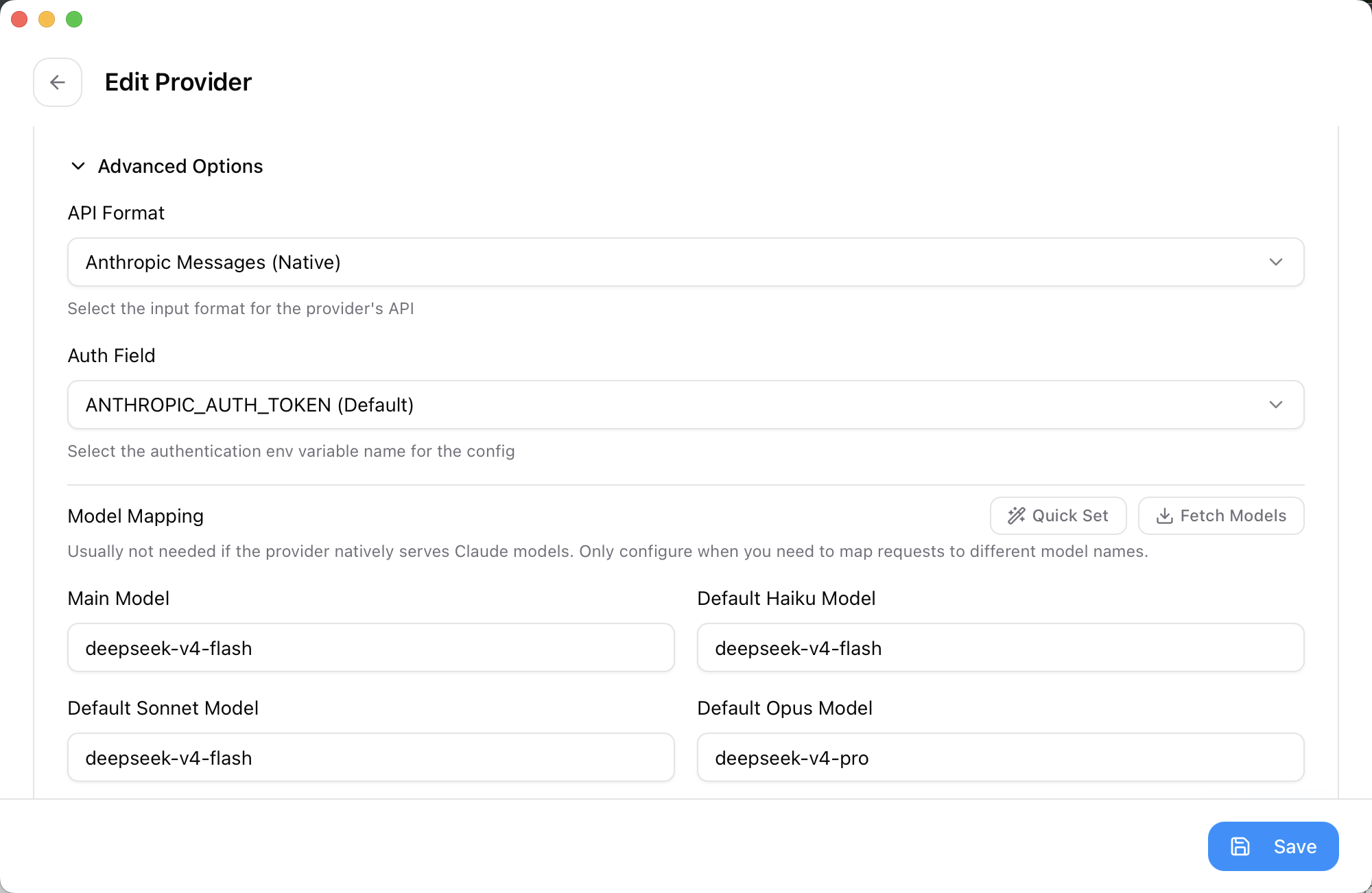Click the magic wand Quick Set icon
Screen dimensions: 1372x893
pos(1016,516)
